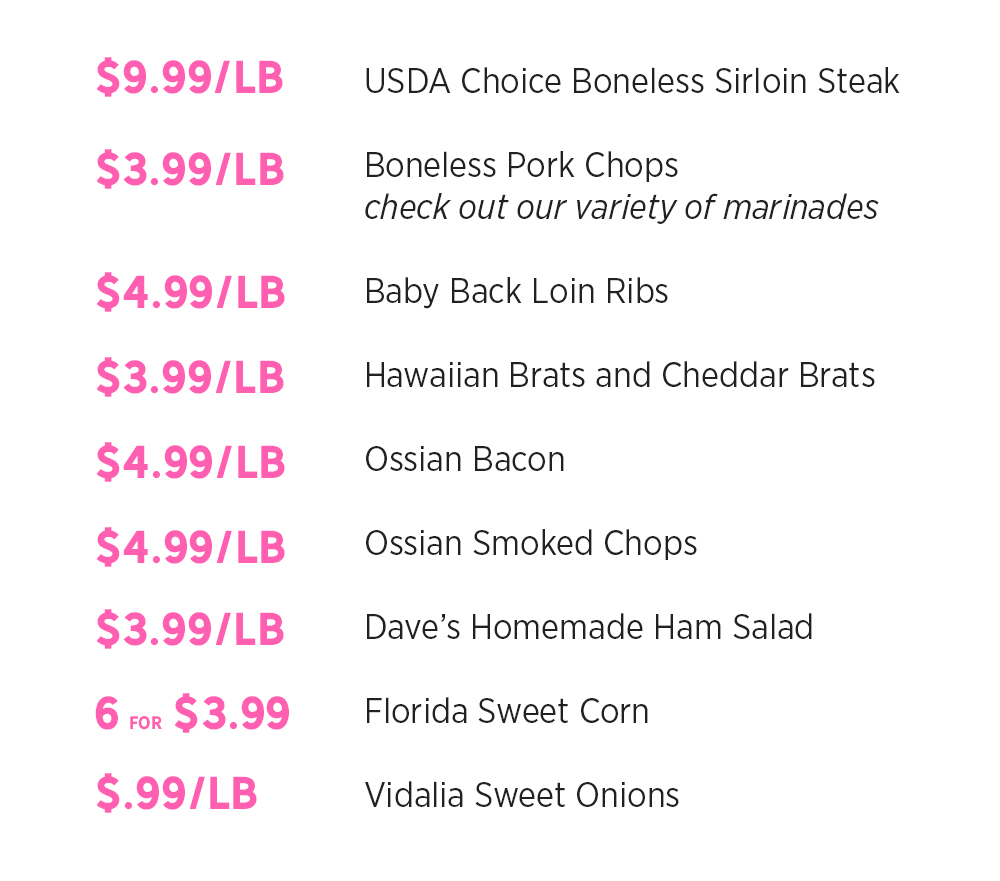Viewport: 1000px width, 881px height.
Task: Click Dave's Homemade Ham Salad text
Action: tap(588, 627)
